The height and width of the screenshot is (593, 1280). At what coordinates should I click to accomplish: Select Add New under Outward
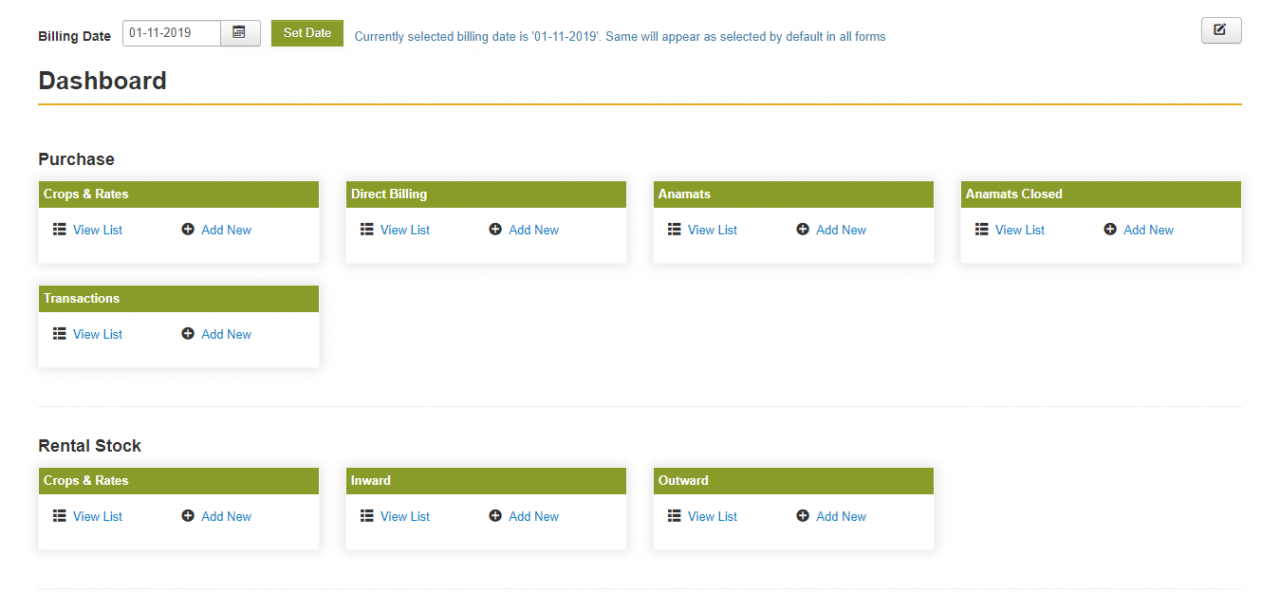tap(841, 516)
